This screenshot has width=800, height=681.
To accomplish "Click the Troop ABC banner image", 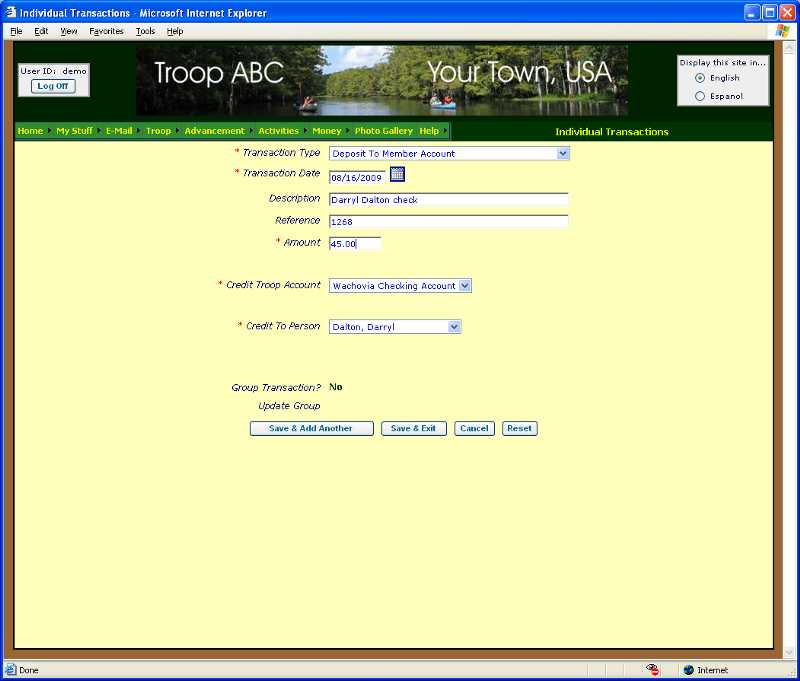I will click(382, 81).
